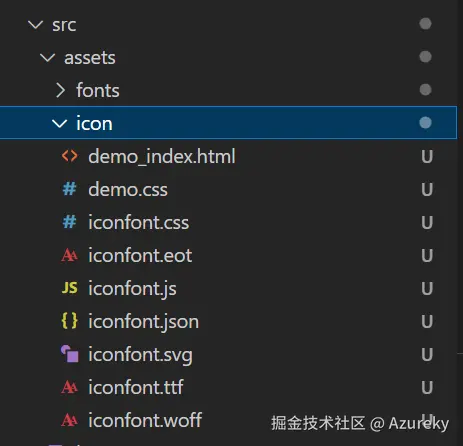
Task: Click the hash icon next to iconfont.css
Action: (x=70, y=222)
